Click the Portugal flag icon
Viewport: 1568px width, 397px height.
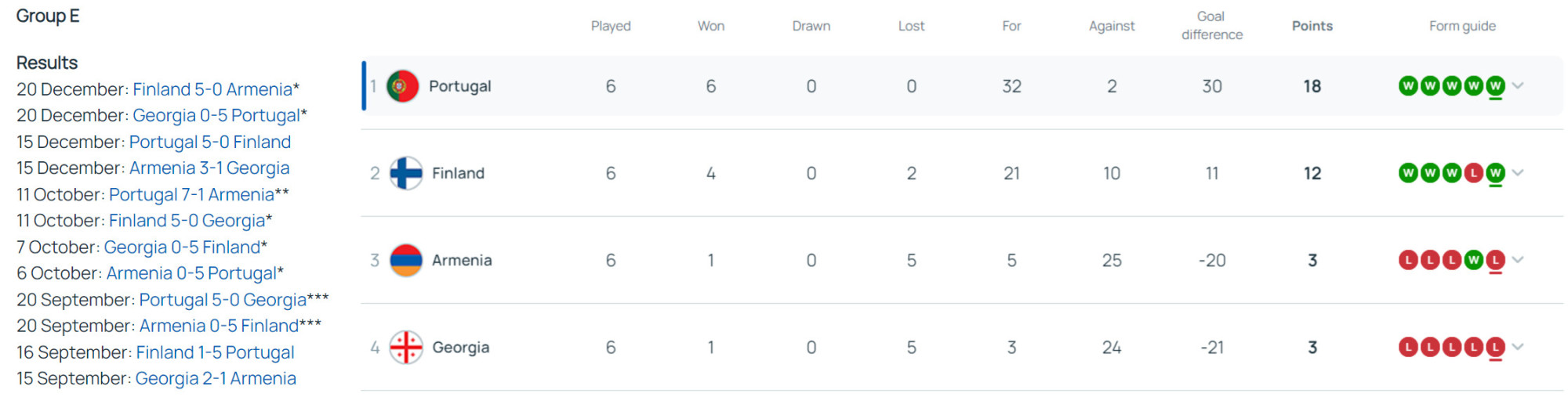click(x=403, y=86)
